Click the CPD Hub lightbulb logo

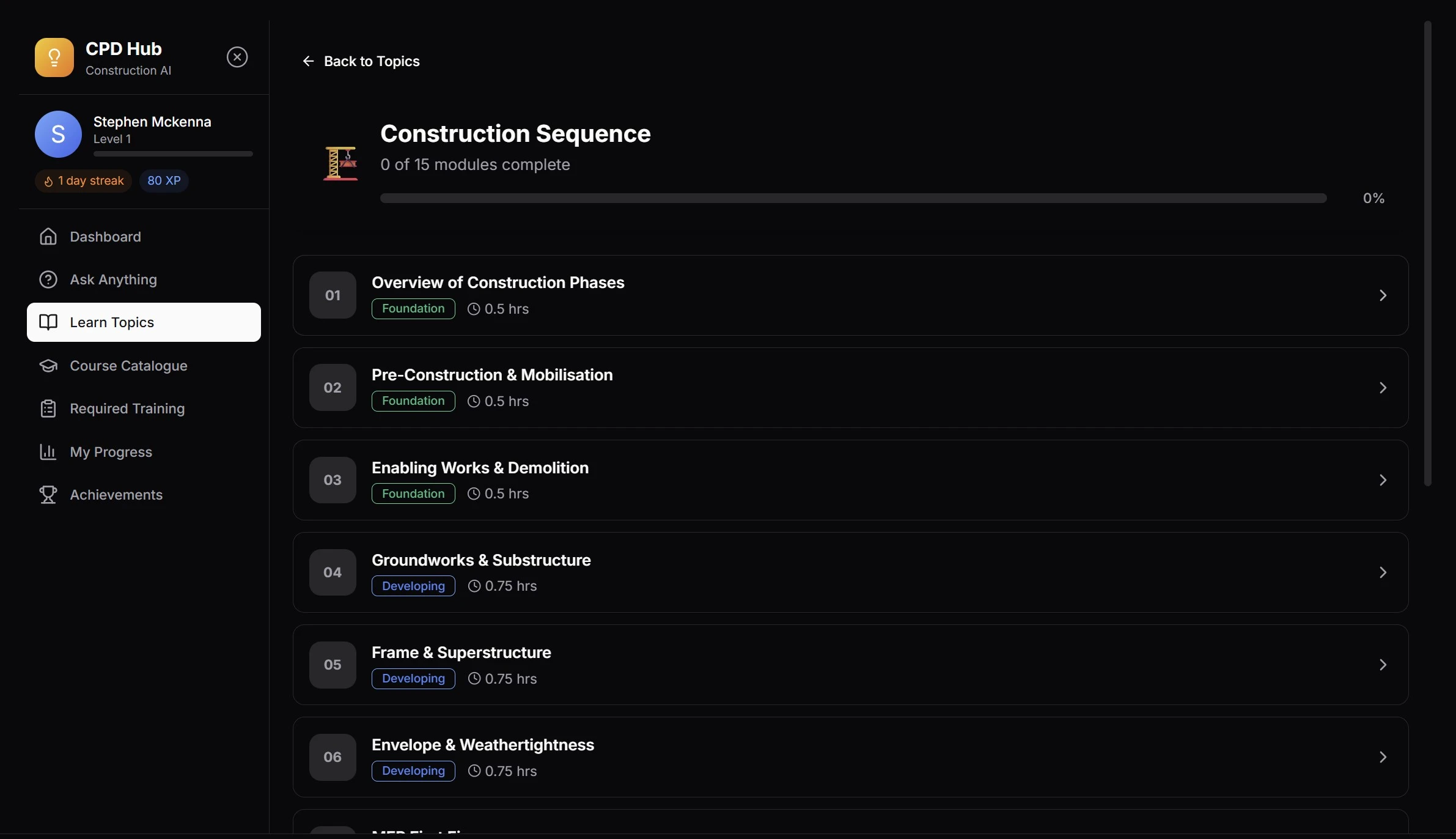(54, 57)
